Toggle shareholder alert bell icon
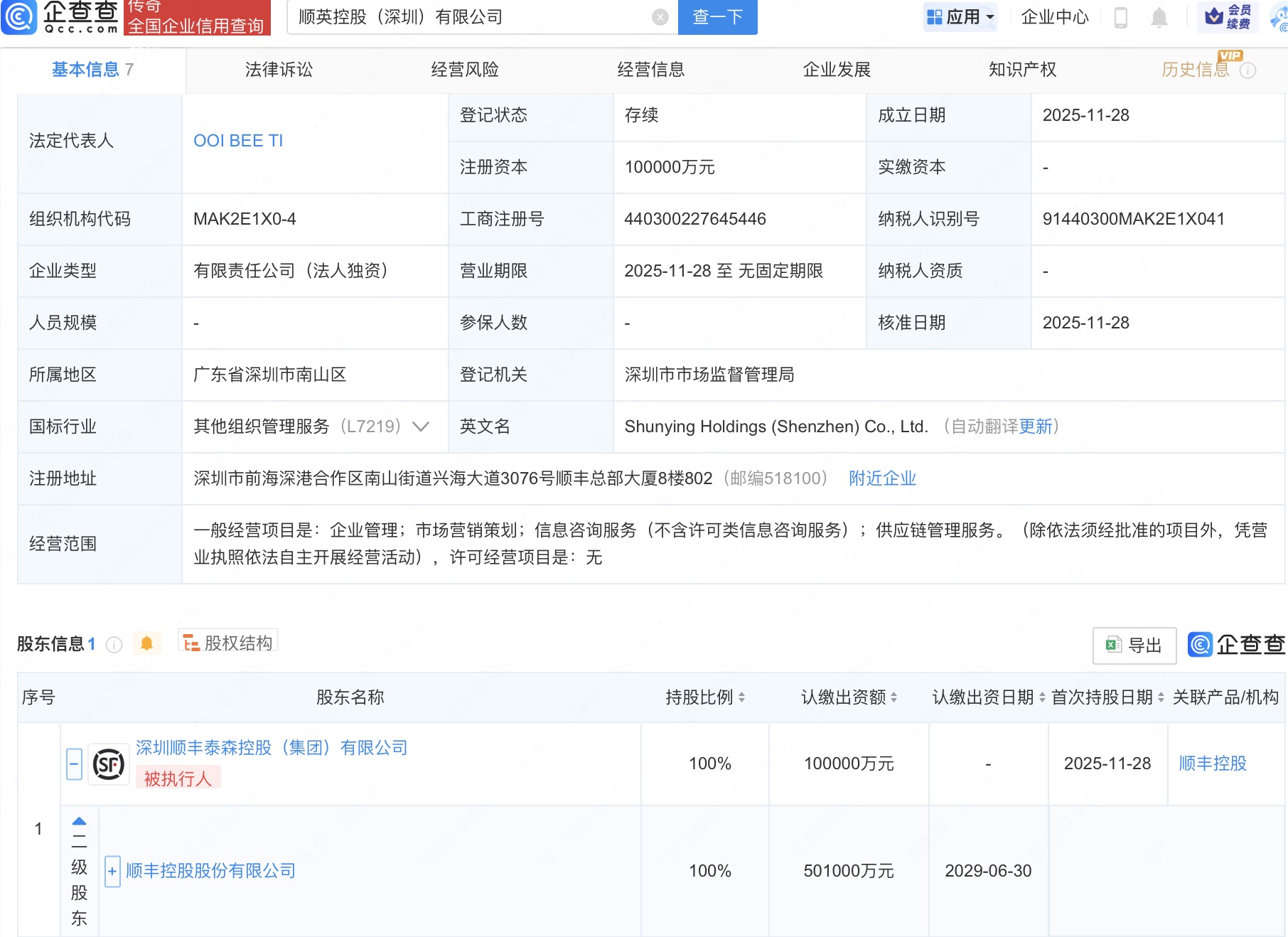This screenshot has width=1288, height=937. click(147, 643)
